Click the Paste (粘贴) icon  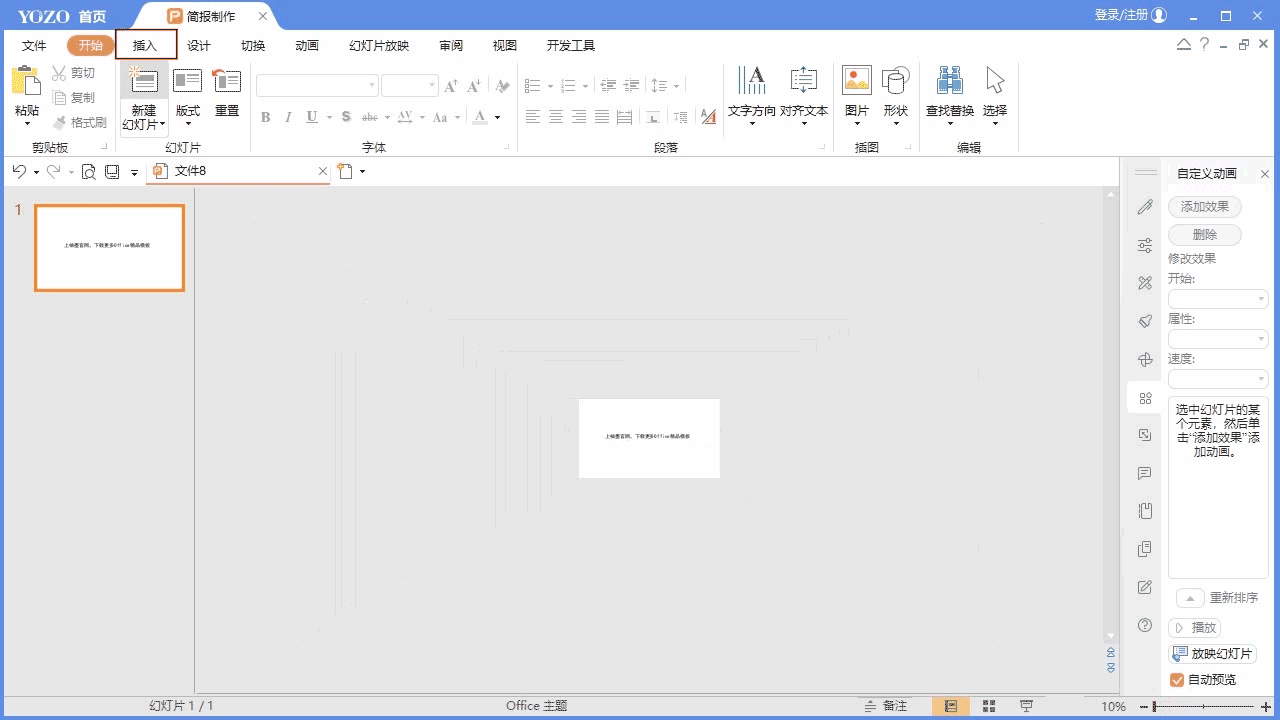(26, 84)
